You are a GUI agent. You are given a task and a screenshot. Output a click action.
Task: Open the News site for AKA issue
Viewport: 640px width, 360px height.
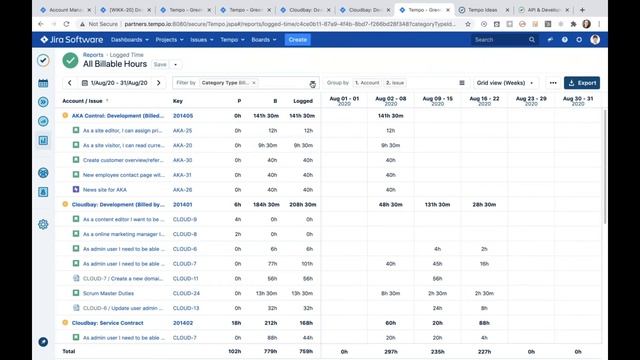point(105,190)
